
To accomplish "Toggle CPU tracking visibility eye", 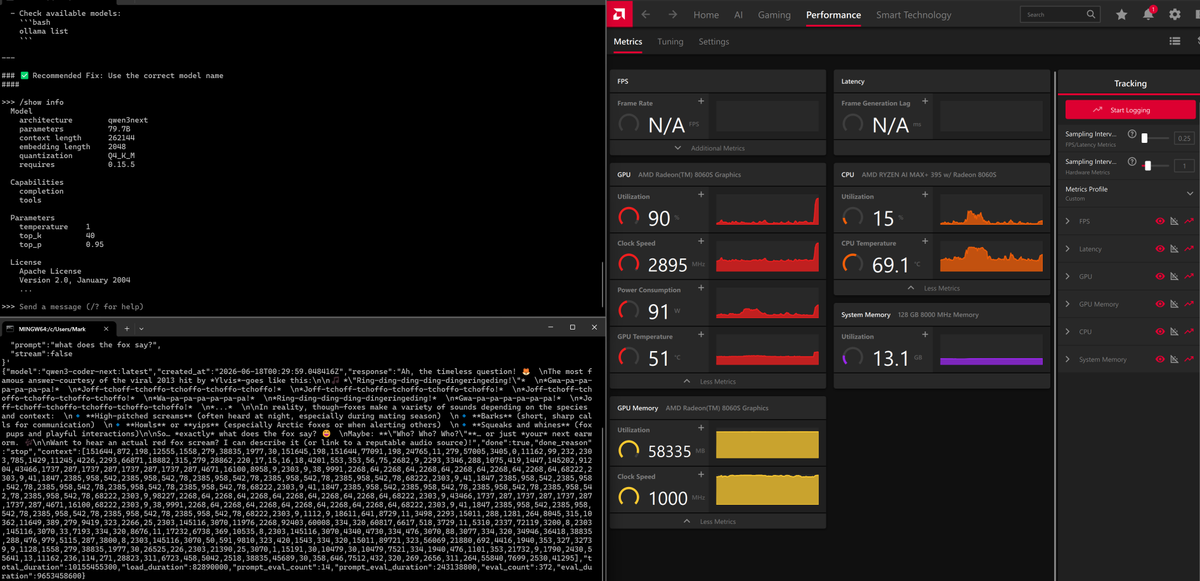I will (1160, 331).
